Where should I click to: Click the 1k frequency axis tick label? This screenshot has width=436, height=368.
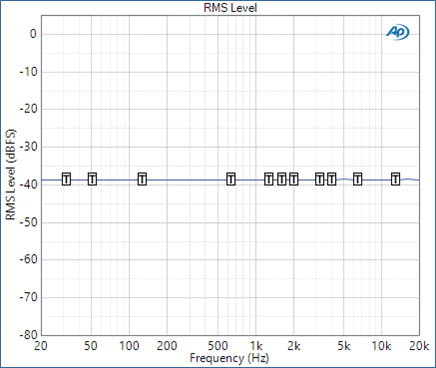coord(256,346)
